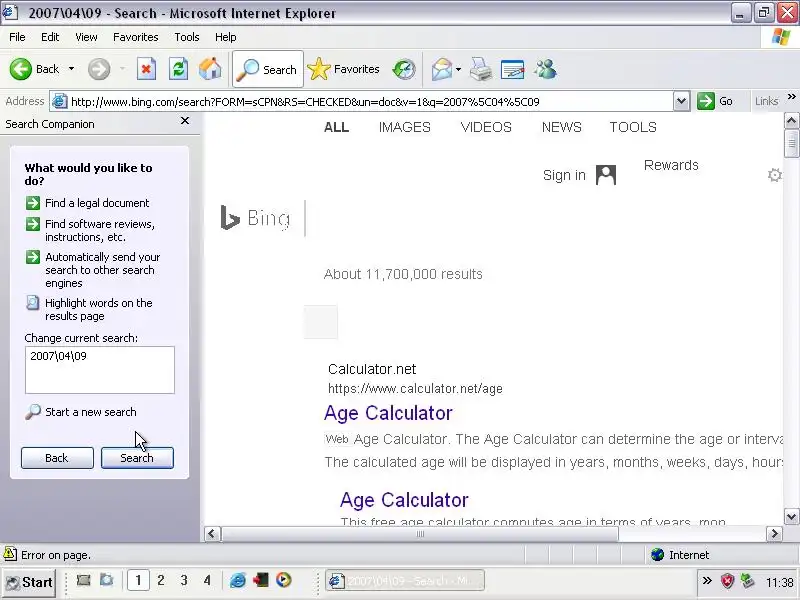The image size is (800, 600).
Task: Open the View menu
Action: pyautogui.click(x=86, y=37)
